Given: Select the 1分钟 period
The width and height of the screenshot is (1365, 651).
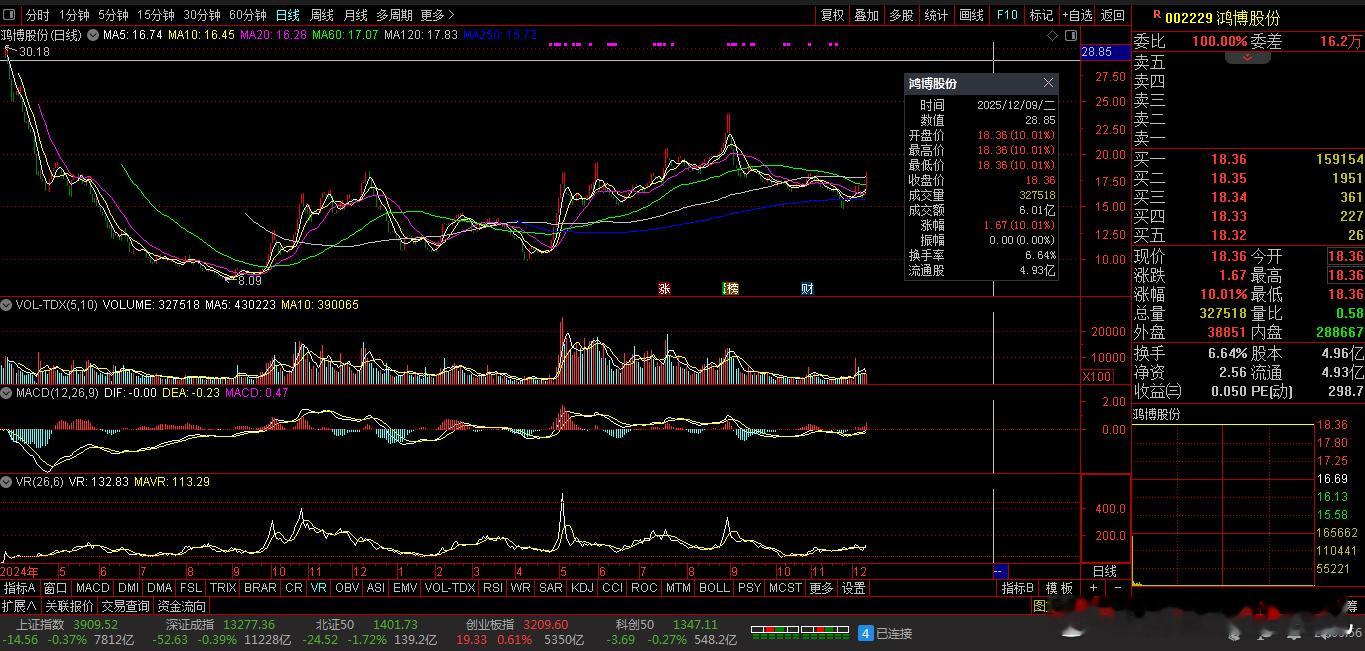Looking at the screenshot, I should pyautogui.click(x=75, y=15).
